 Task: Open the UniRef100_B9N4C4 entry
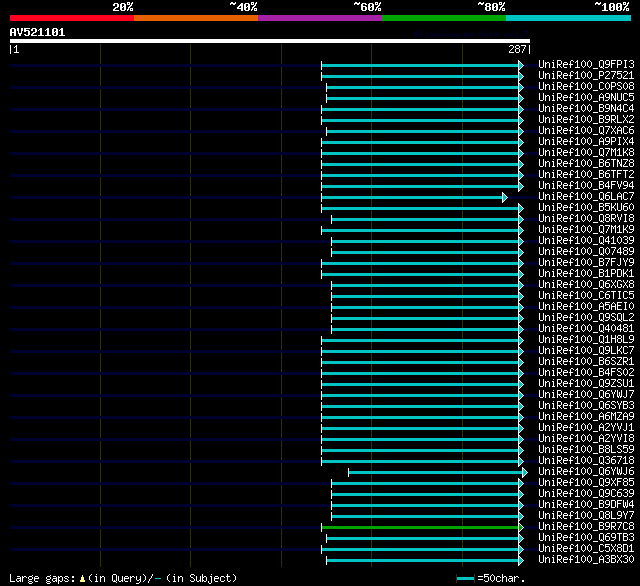click(586, 109)
